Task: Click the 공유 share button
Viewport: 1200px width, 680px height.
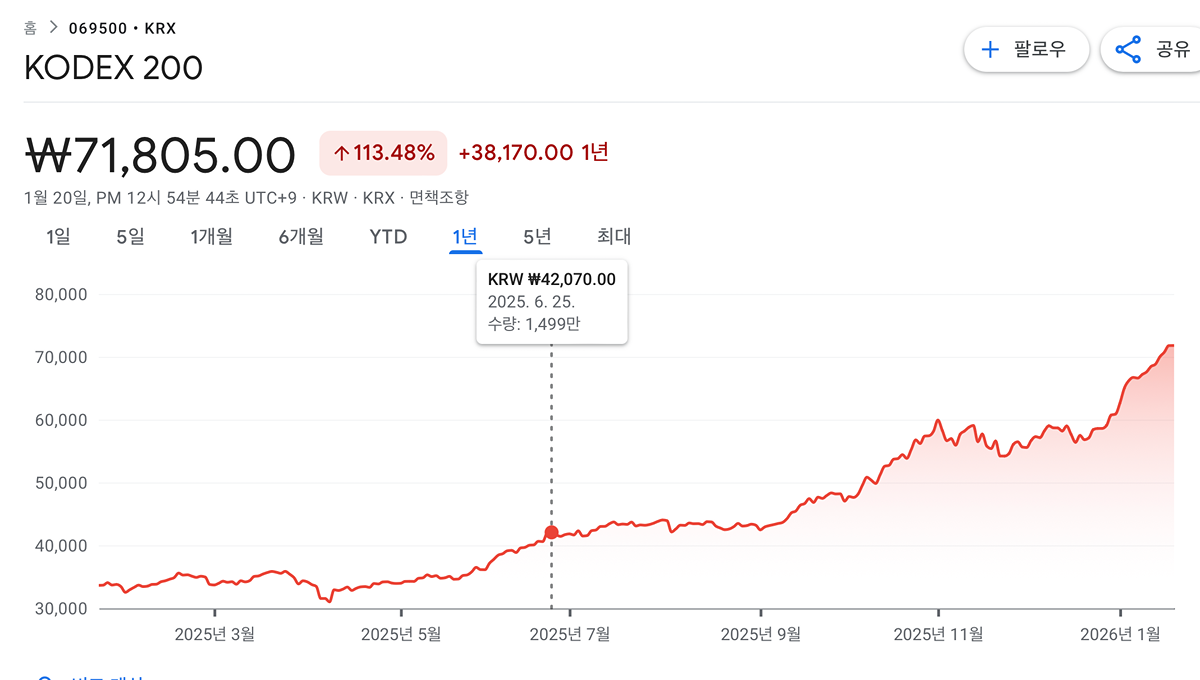Action: (1152, 50)
